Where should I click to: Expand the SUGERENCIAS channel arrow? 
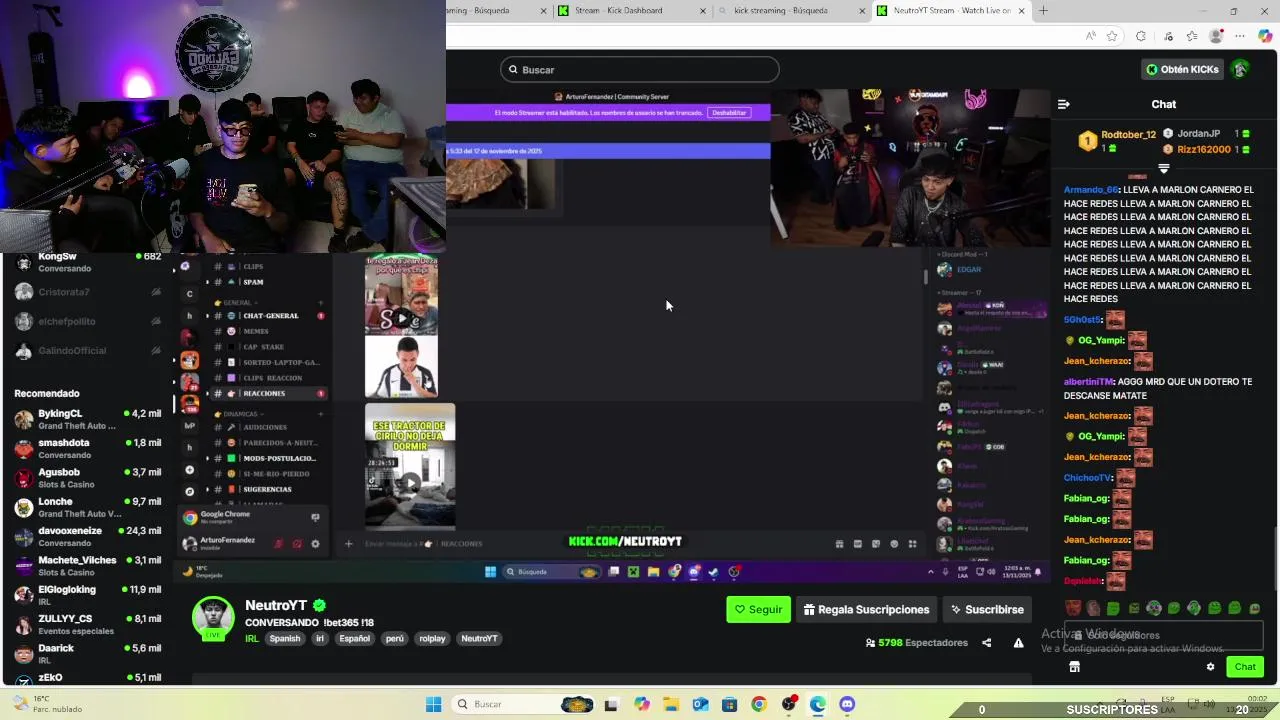(208, 489)
